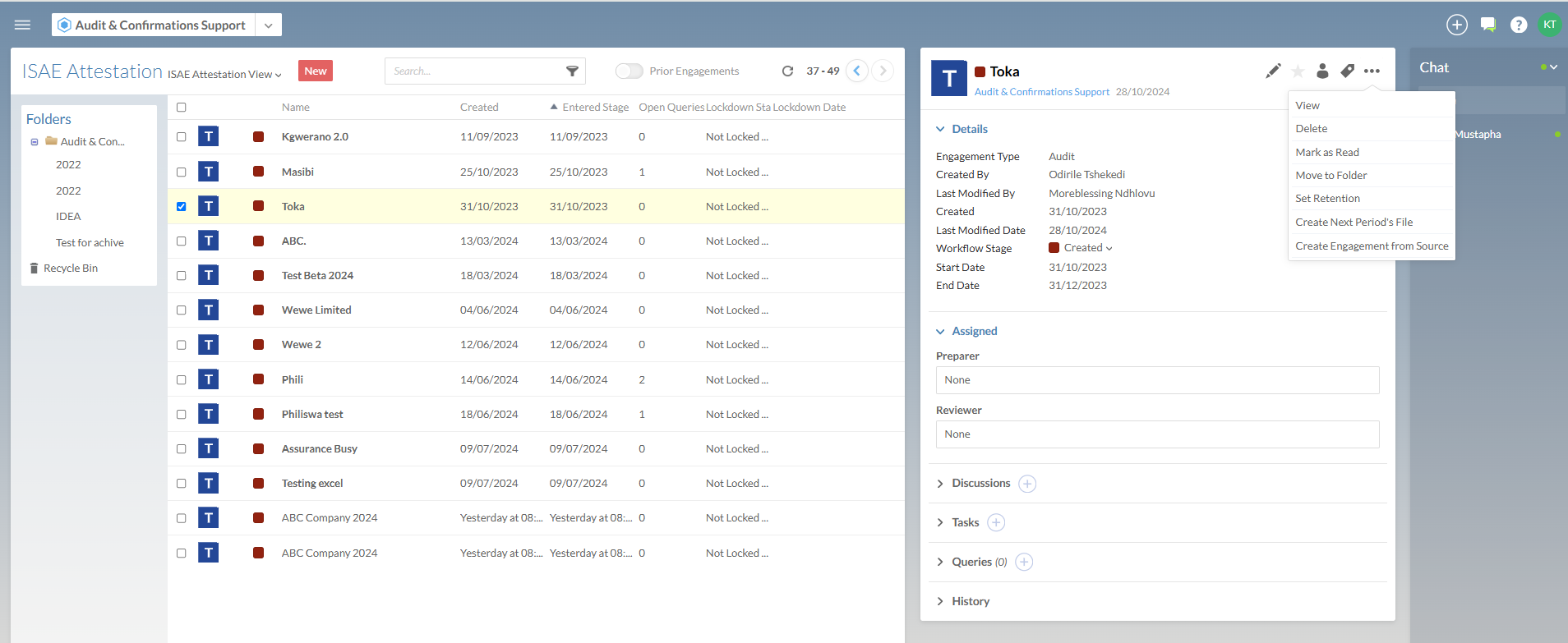Open the assign user person icon

click(x=1322, y=71)
